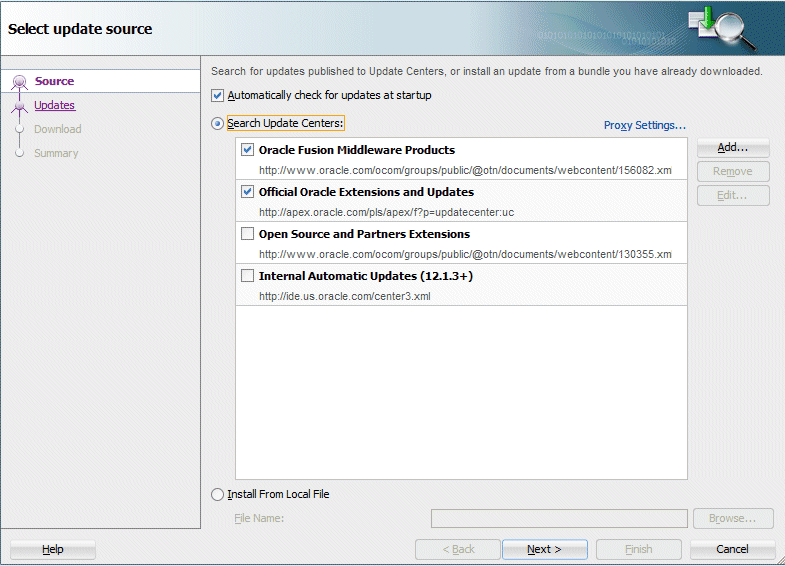Click the Official Oracle Extensions and Updates title

coord(366,192)
